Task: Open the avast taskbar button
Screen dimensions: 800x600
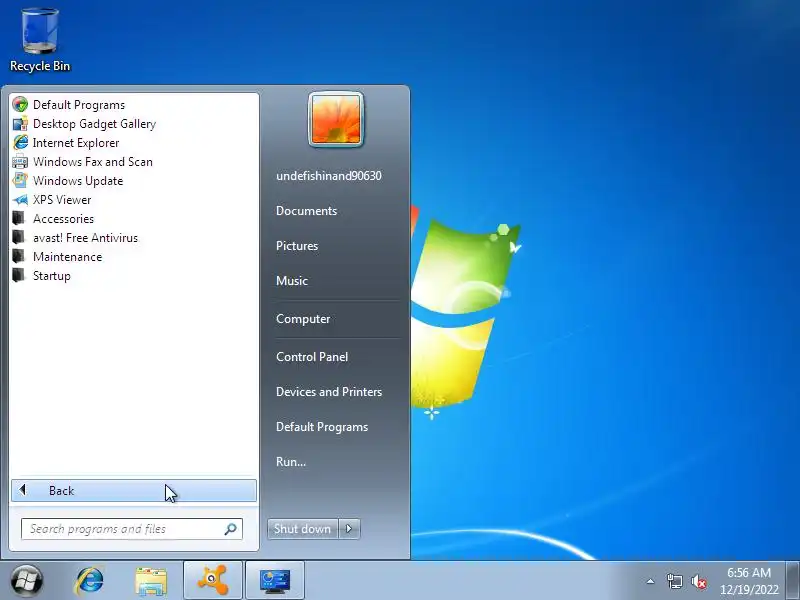Action: click(213, 581)
